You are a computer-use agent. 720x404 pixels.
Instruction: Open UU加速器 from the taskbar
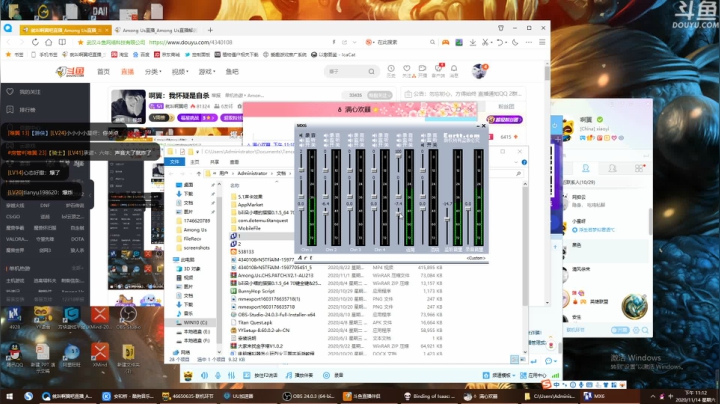239,396
